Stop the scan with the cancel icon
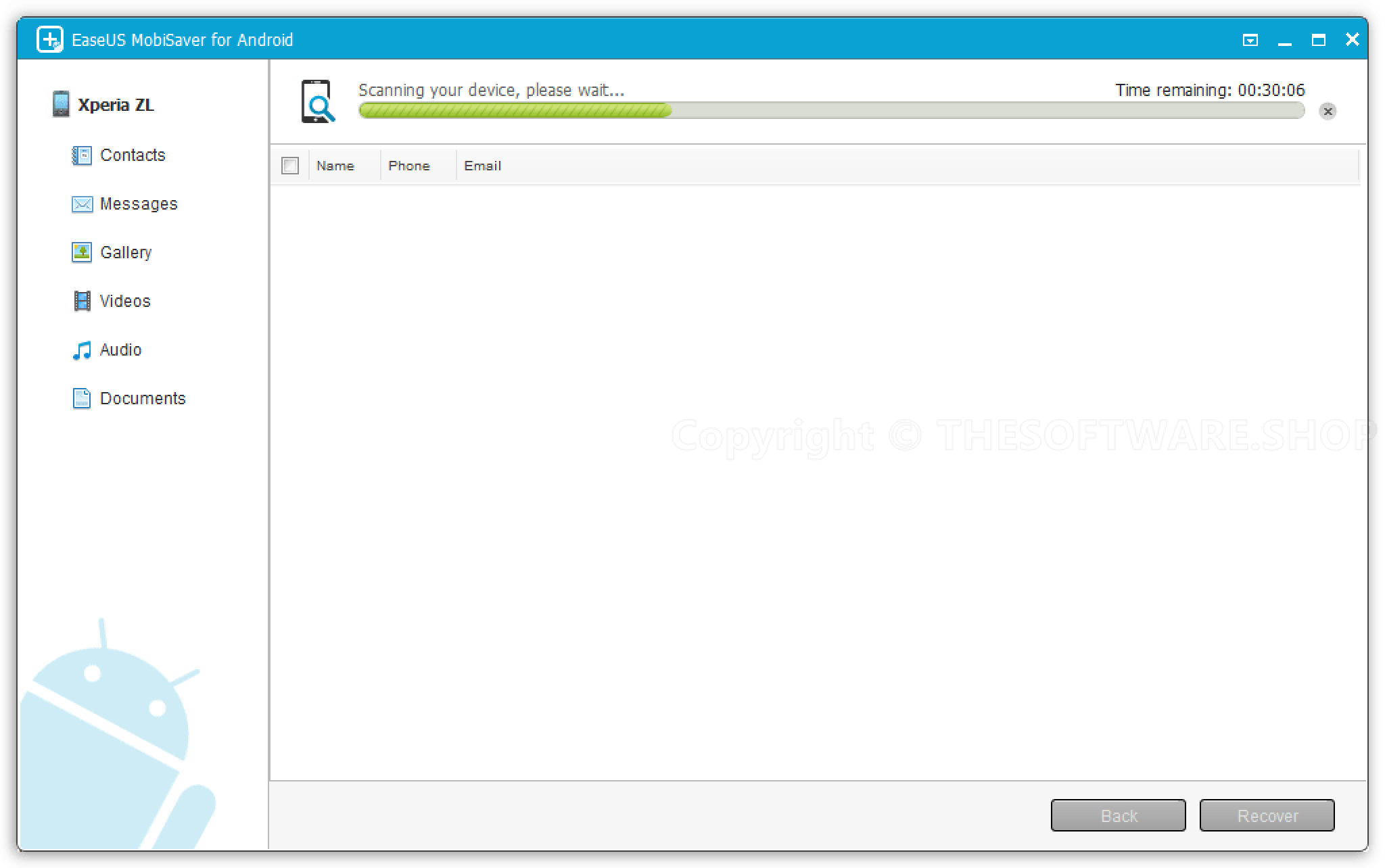 [x=1328, y=111]
